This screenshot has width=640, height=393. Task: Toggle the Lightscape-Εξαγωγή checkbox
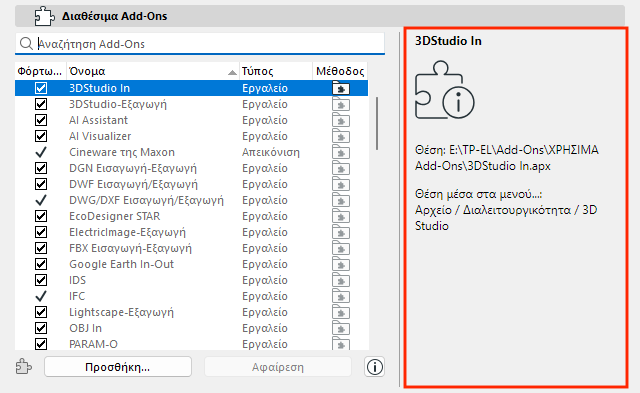coord(41,312)
